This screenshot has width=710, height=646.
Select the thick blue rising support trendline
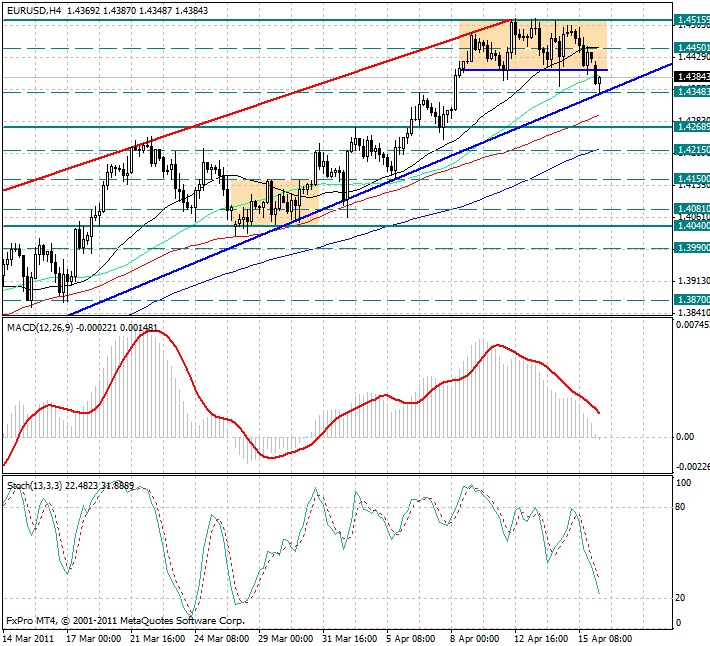[x=369, y=189]
